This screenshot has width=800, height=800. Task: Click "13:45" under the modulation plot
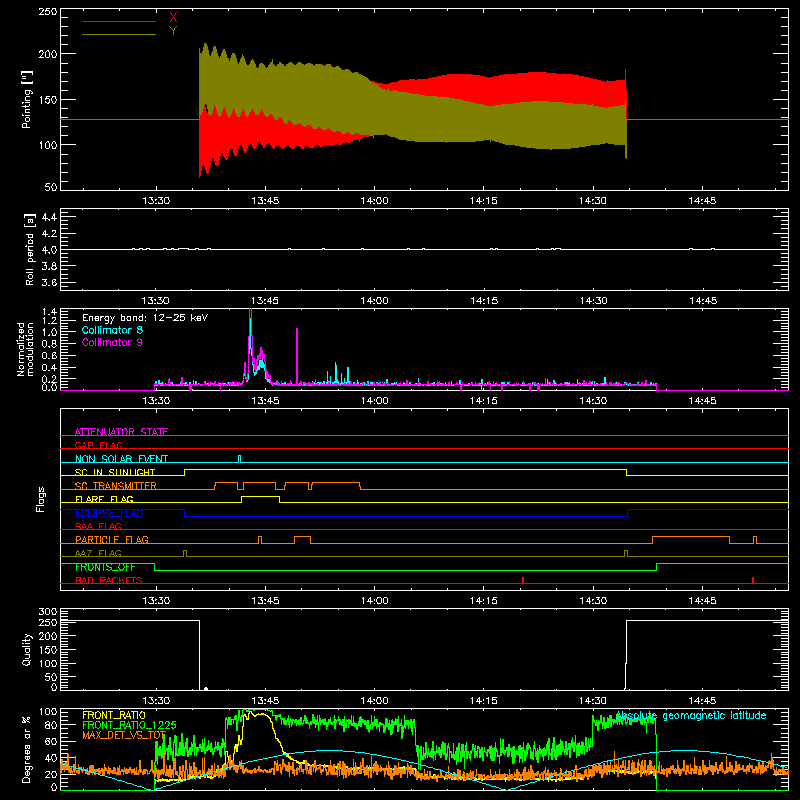coord(265,401)
